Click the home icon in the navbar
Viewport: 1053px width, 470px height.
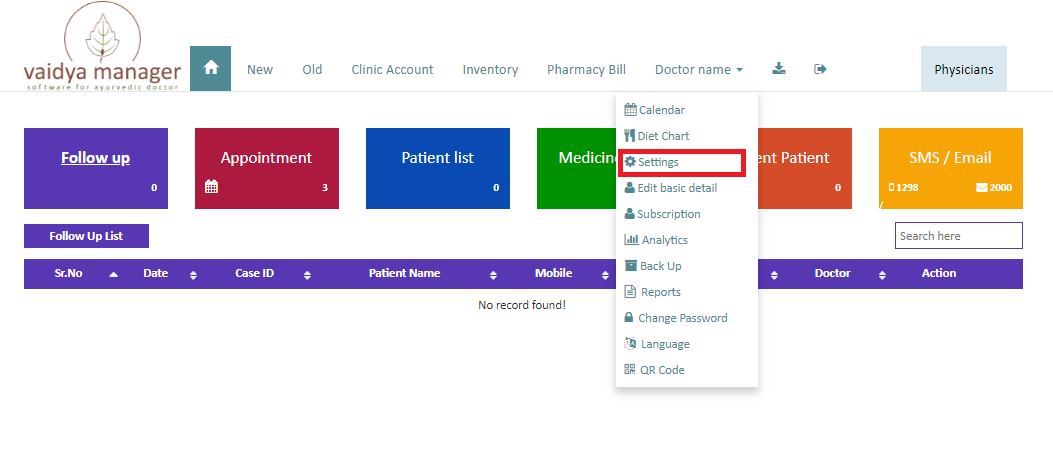211,68
